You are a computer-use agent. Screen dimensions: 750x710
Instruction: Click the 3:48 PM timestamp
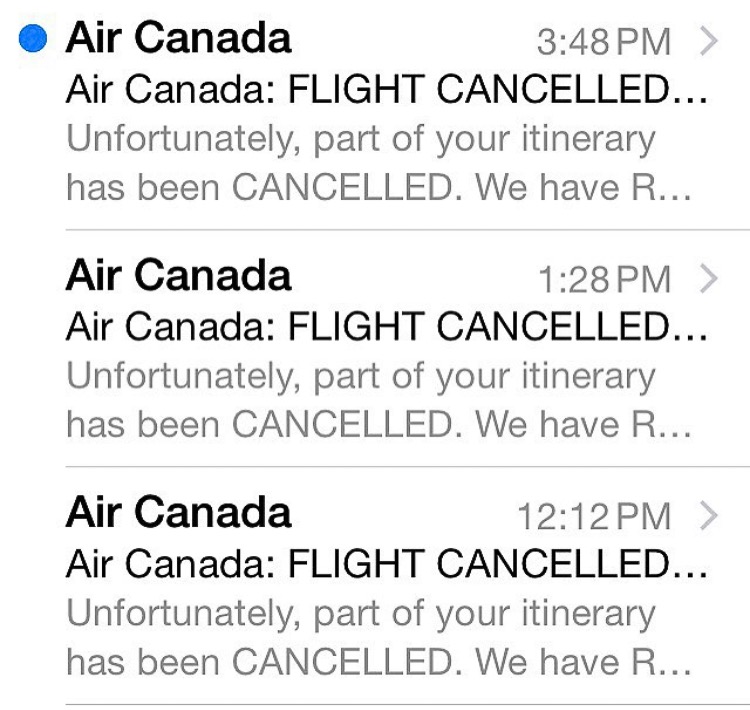click(603, 42)
